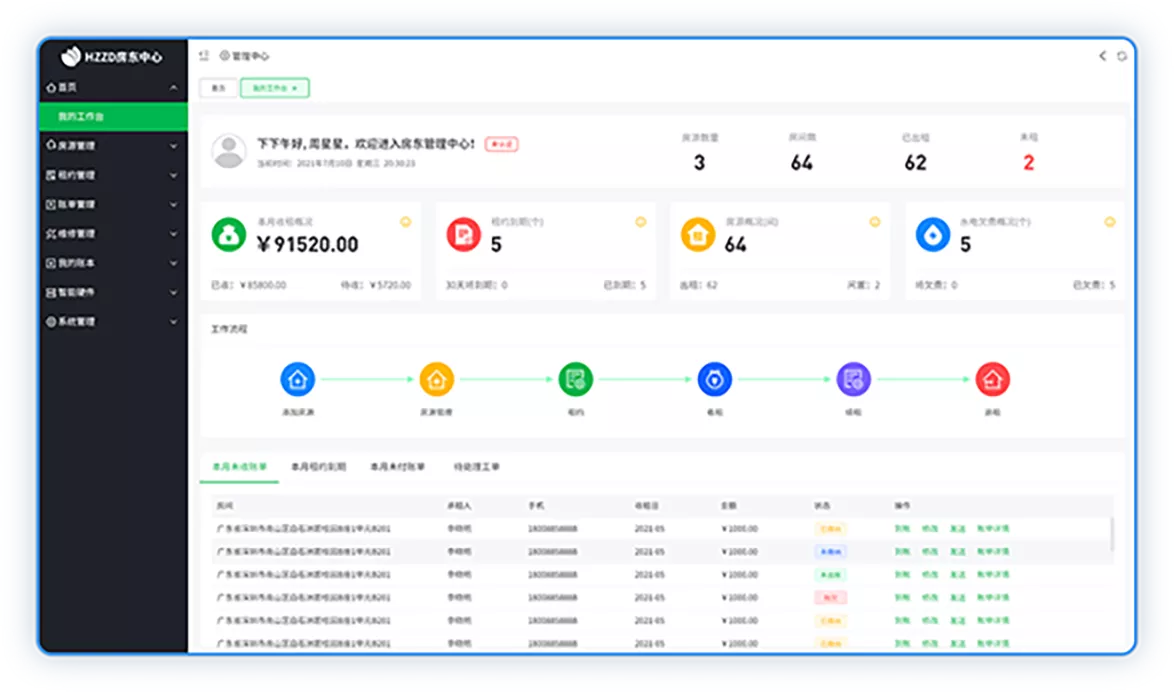The width and height of the screenshot is (1174, 692).
Task: Click the HZZD房东中心 logo icon
Action: tap(70, 56)
